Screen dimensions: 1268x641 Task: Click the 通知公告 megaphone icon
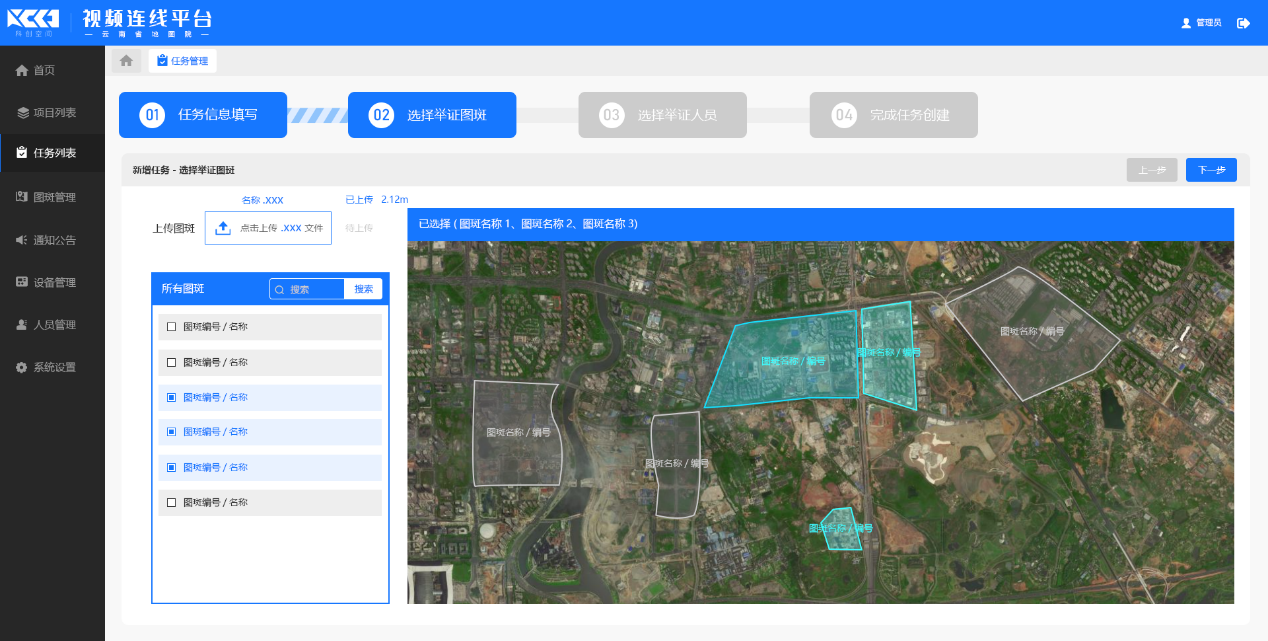point(22,240)
